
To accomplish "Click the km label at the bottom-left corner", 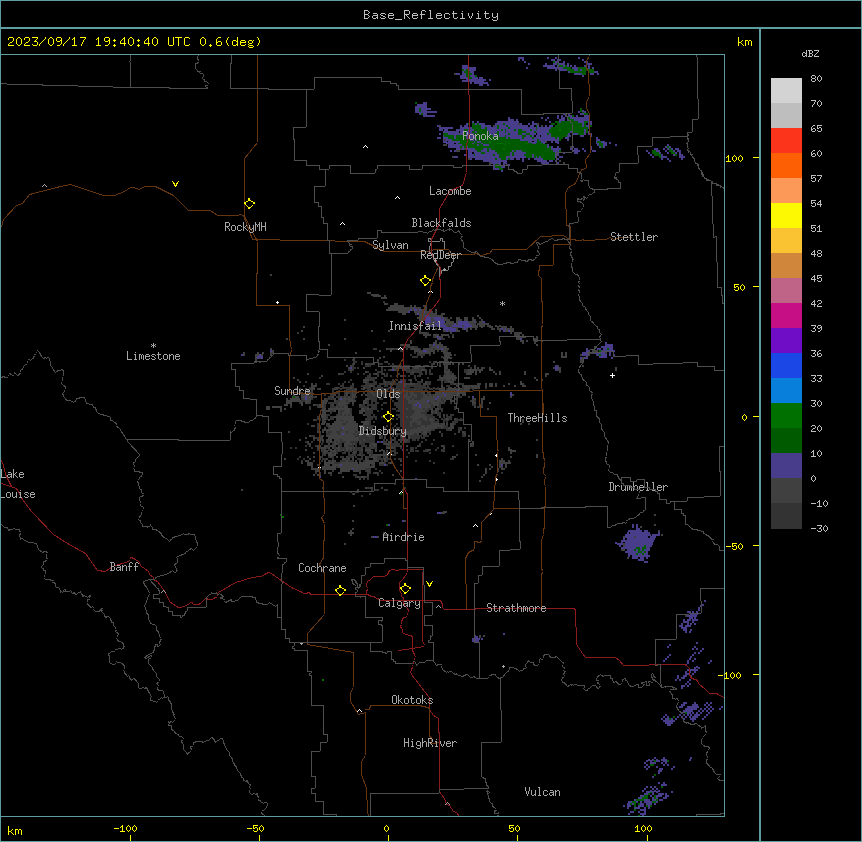I will click(15, 830).
